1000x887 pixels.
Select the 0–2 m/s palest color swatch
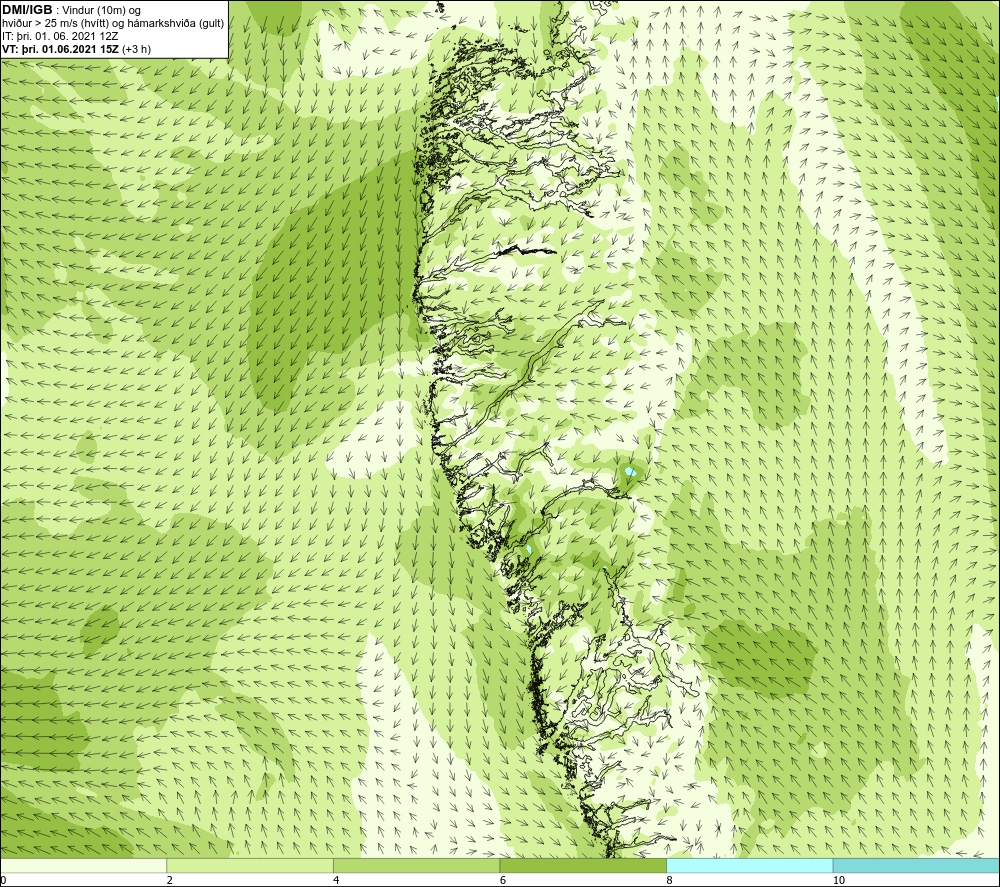[x=84, y=865]
